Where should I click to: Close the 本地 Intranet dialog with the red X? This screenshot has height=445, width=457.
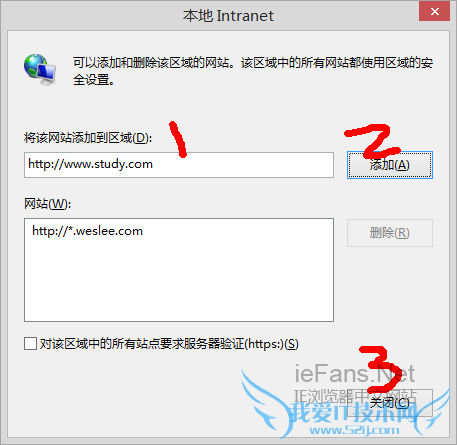click(x=435, y=11)
